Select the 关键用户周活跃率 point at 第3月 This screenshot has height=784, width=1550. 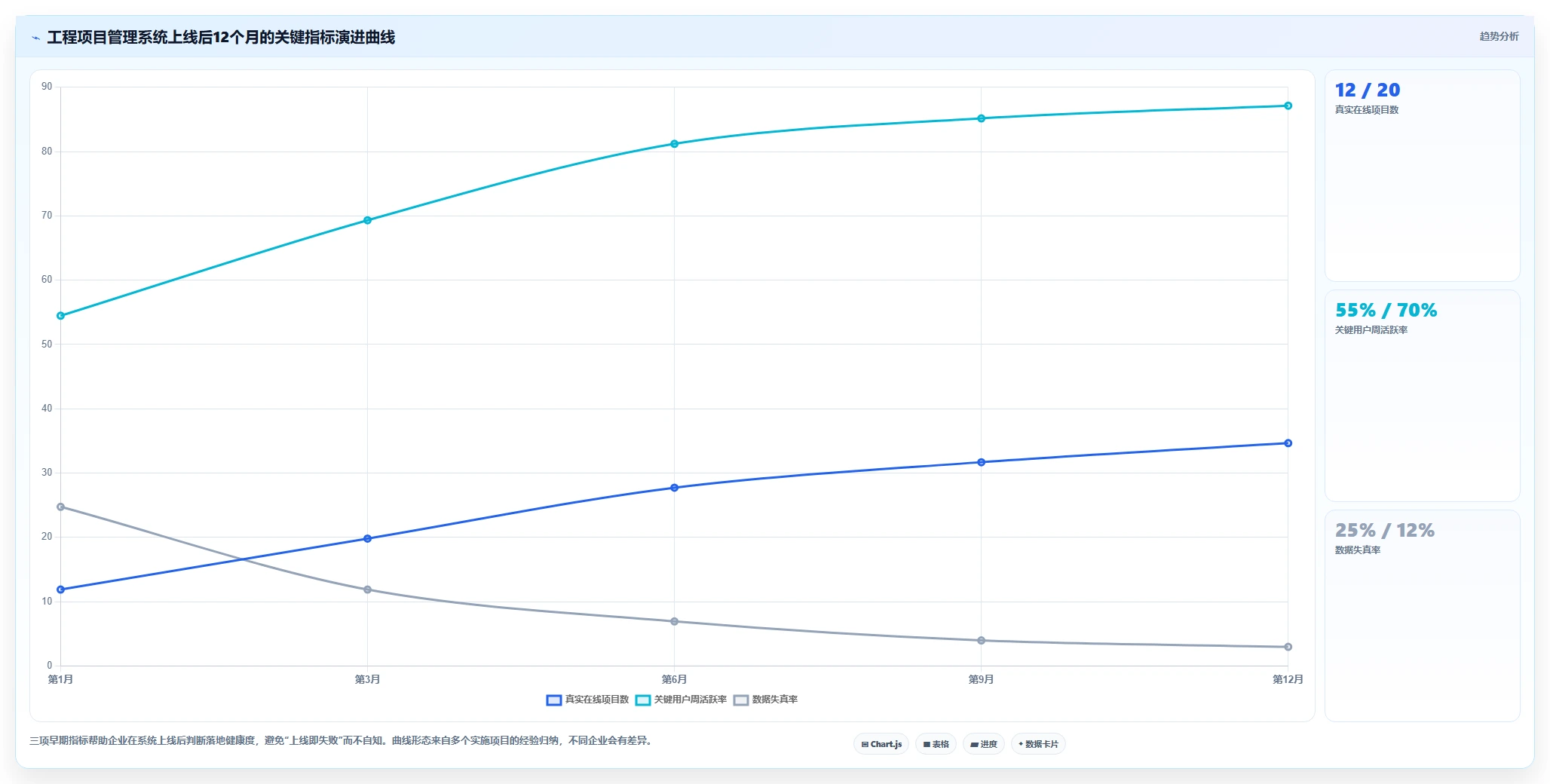tap(368, 220)
